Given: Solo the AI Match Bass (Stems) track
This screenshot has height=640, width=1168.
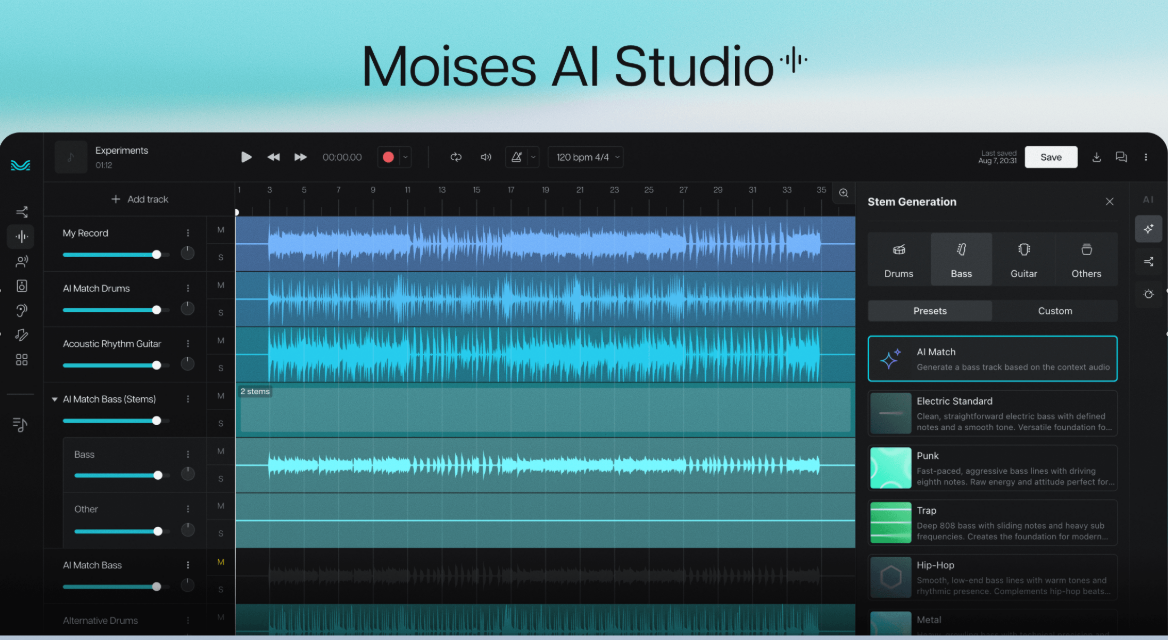Looking at the screenshot, I should [220, 423].
